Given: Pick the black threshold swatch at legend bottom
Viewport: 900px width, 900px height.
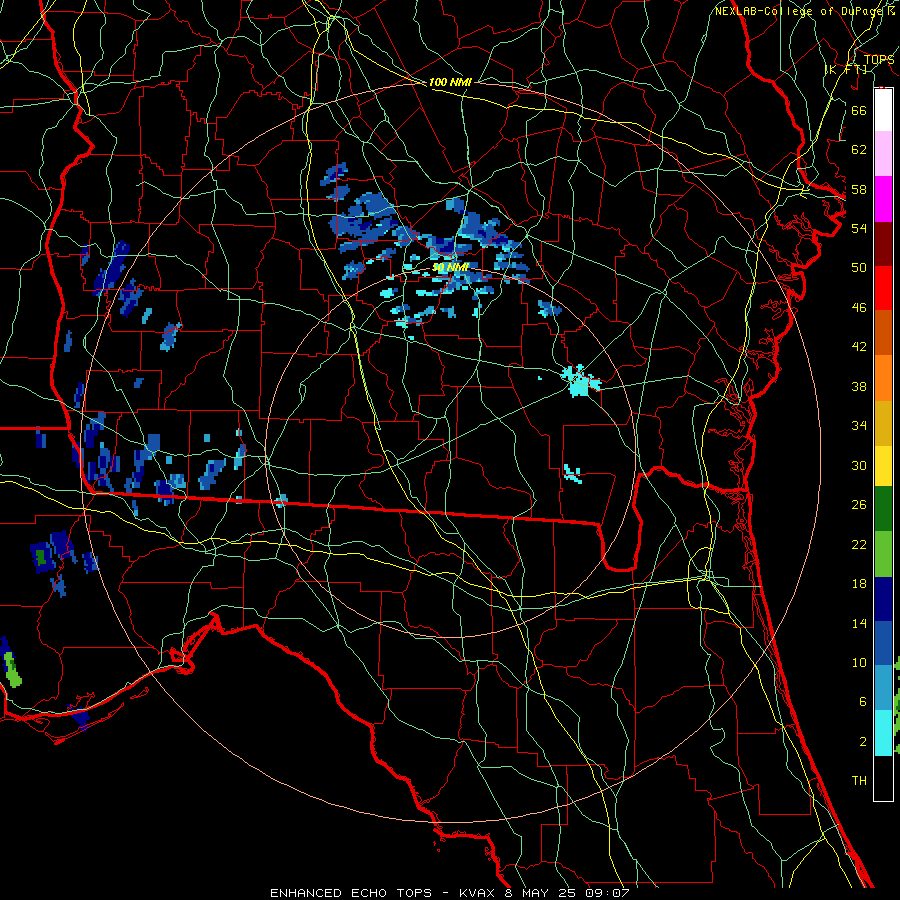Looking at the screenshot, I should [x=883, y=778].
